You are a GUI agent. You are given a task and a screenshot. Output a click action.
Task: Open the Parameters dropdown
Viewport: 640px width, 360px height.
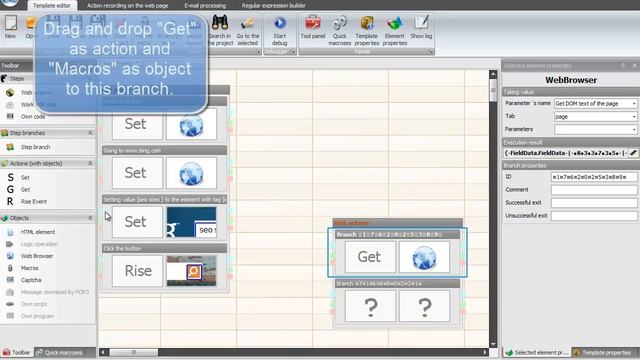pyautogui.click(x=634, y=129)
